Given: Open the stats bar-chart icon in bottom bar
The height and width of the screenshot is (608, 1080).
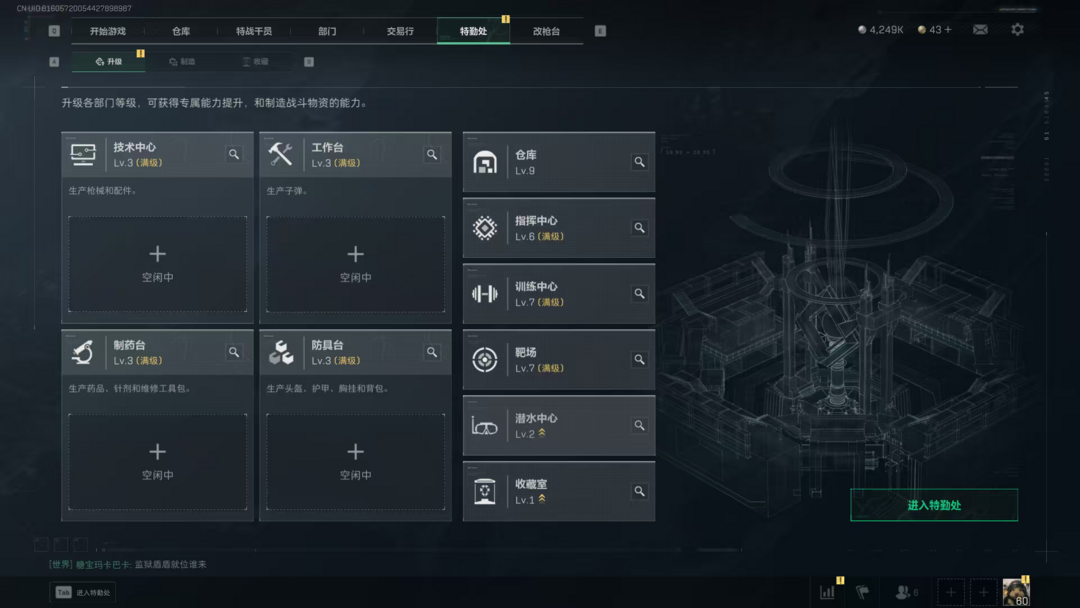Looking at the screenshot, I should pyautogui.click(x=827, y=591).
